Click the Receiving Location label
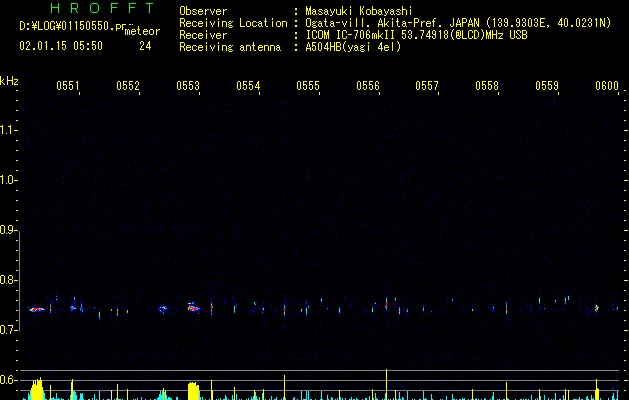 click(233, 23)
